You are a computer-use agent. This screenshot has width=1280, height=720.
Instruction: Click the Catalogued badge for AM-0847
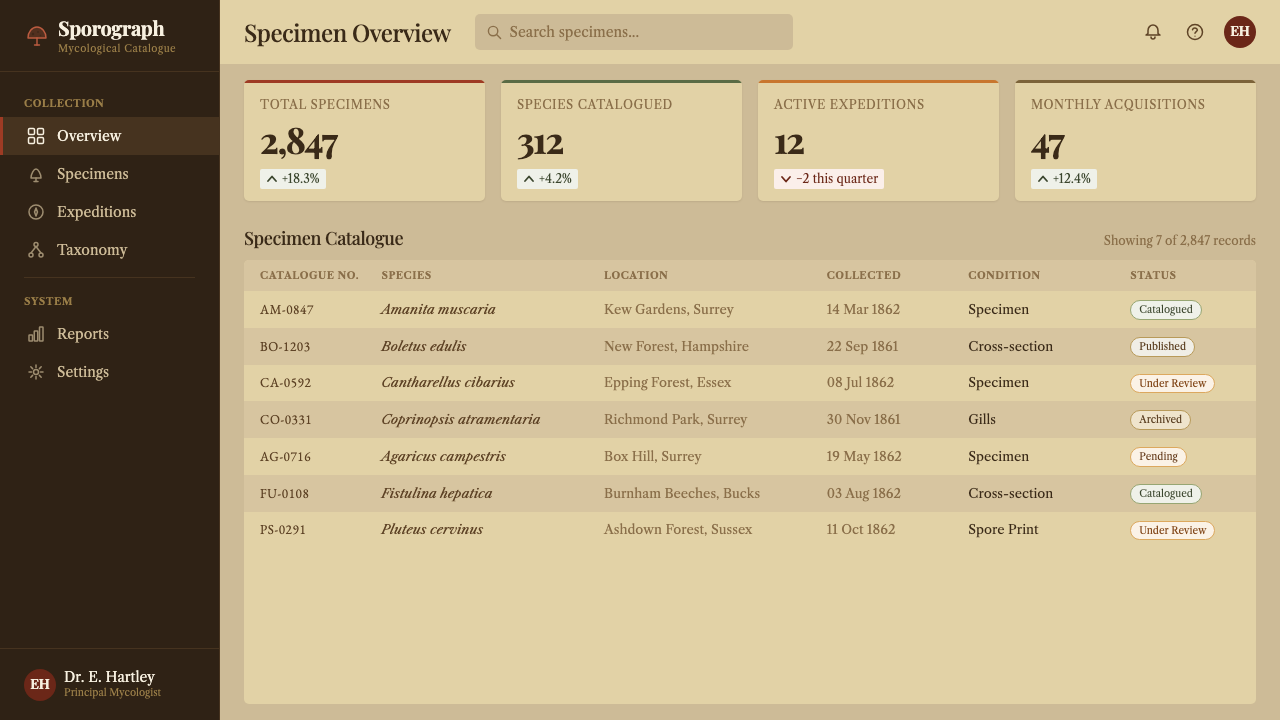point(1166,310)
